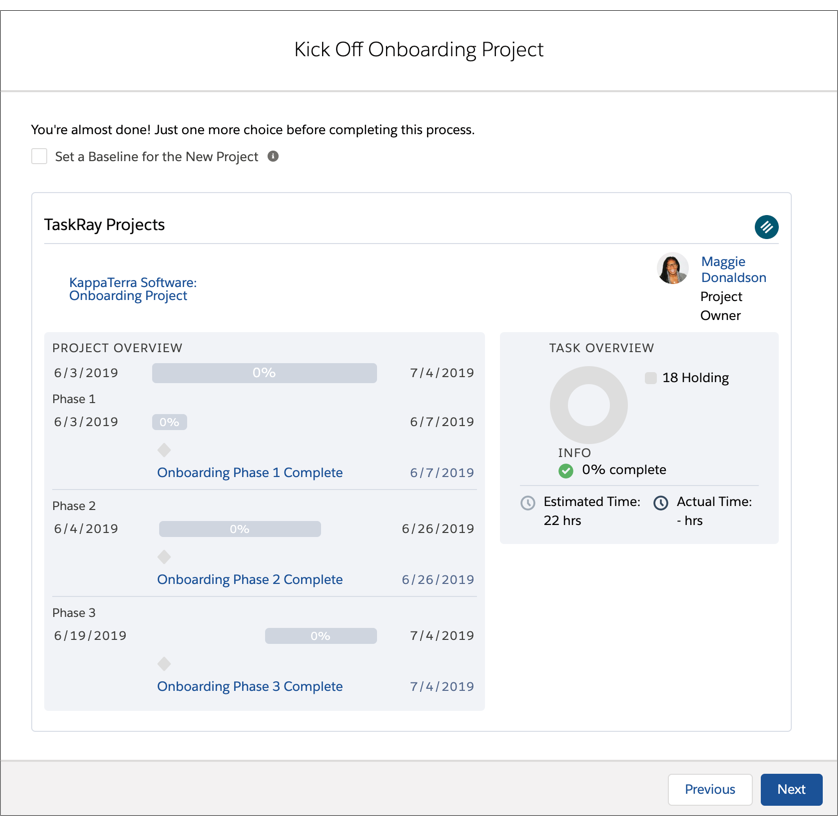Click the TaskRay Projects heading
Image resolution: width=838 pixels, height=826 pixels.
(104, 225)
